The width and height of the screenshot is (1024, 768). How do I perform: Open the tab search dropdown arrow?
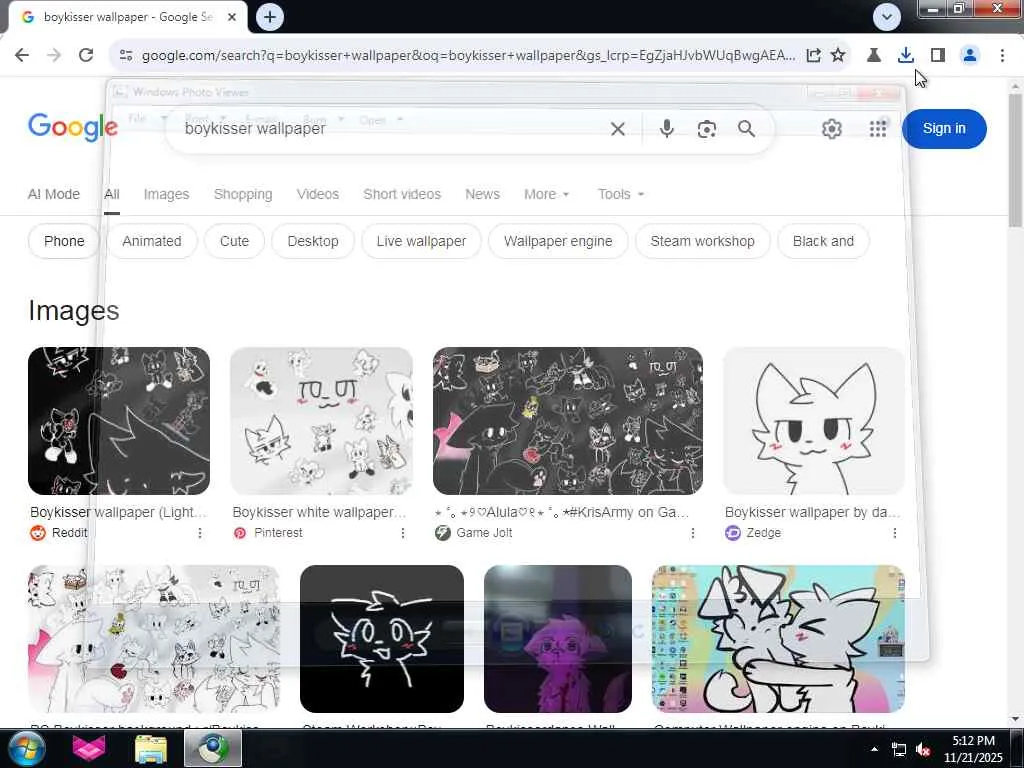(887, 17)
